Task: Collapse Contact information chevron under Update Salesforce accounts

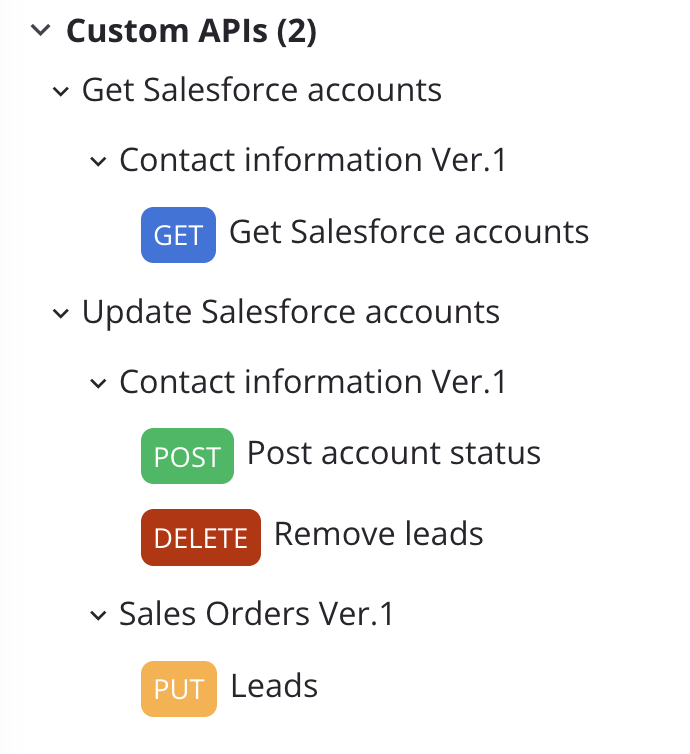Action: tap(98, 383)
